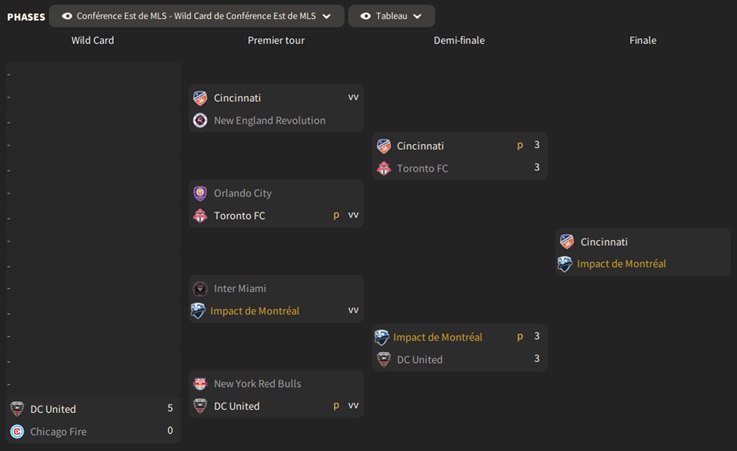This screenshot has width=737, height=451.
Task: Open DC United in Wild Card match
Action: pyautogui.click(x=53, y=409)
